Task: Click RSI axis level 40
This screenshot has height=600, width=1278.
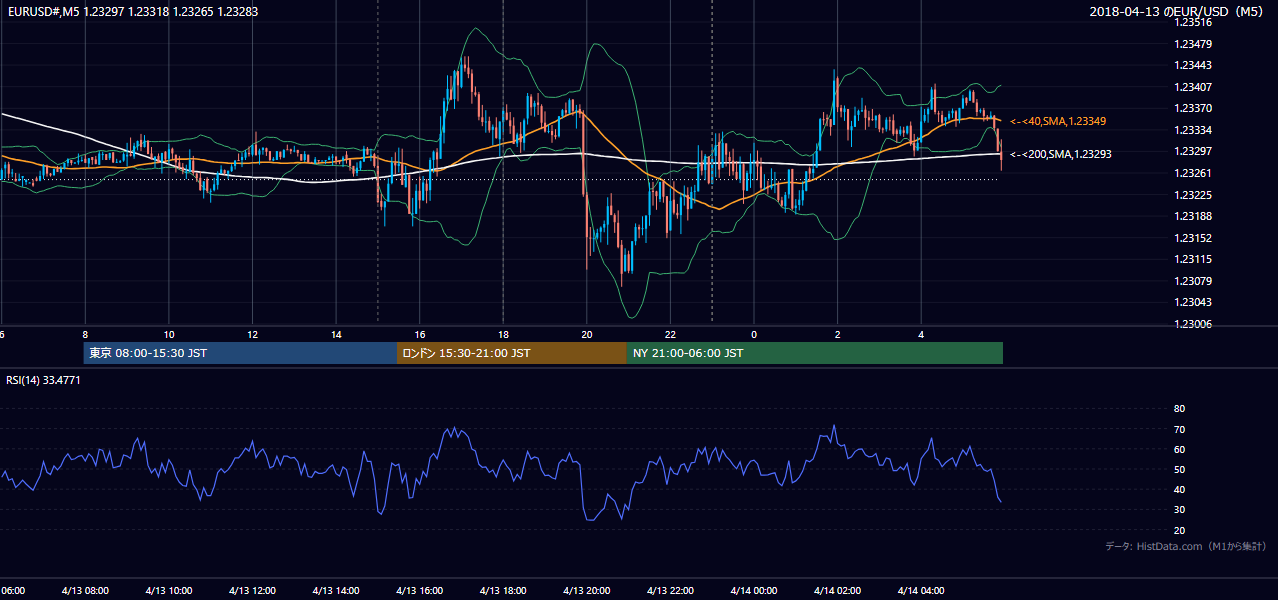Action: tap(1180, 490)
